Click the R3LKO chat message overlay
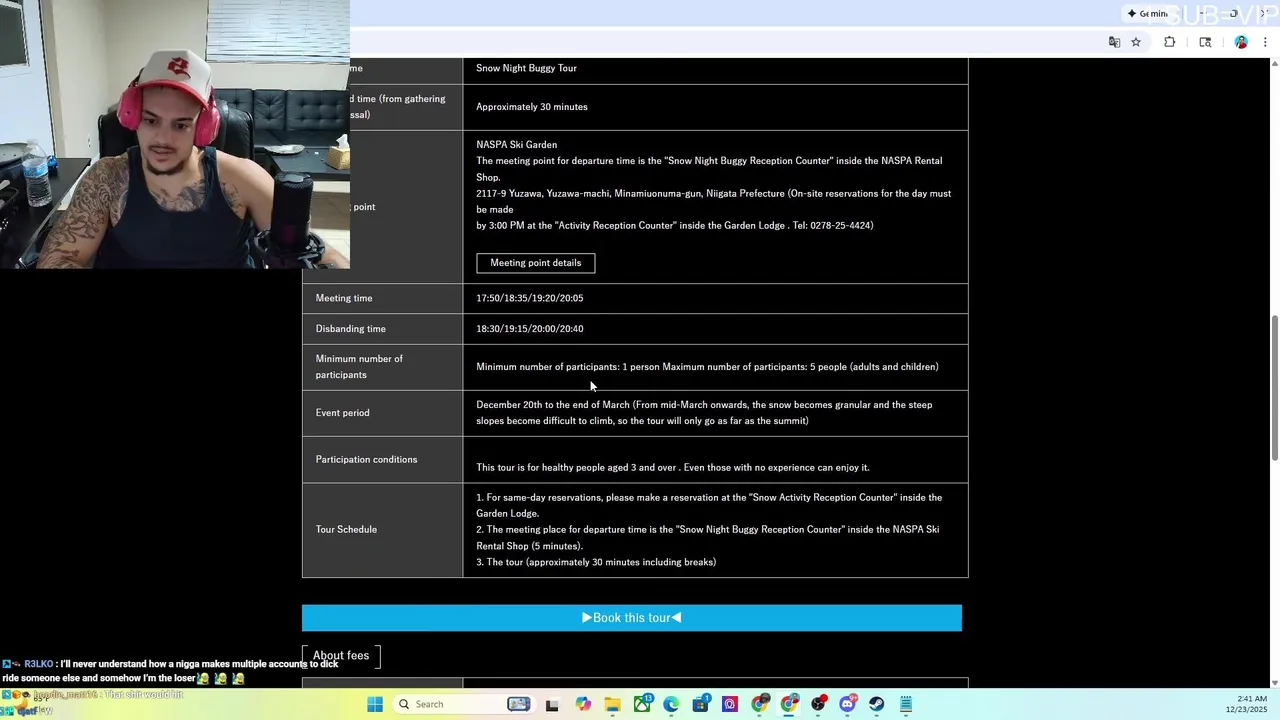 (x=170, y=671)
